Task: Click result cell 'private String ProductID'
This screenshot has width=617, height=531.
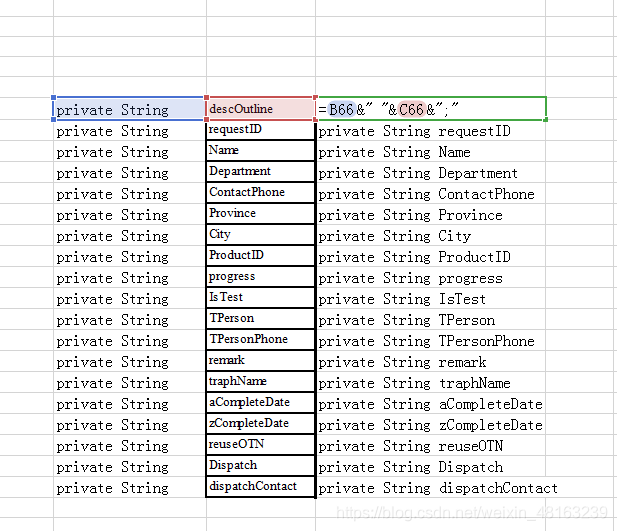Action: (430, 257)
